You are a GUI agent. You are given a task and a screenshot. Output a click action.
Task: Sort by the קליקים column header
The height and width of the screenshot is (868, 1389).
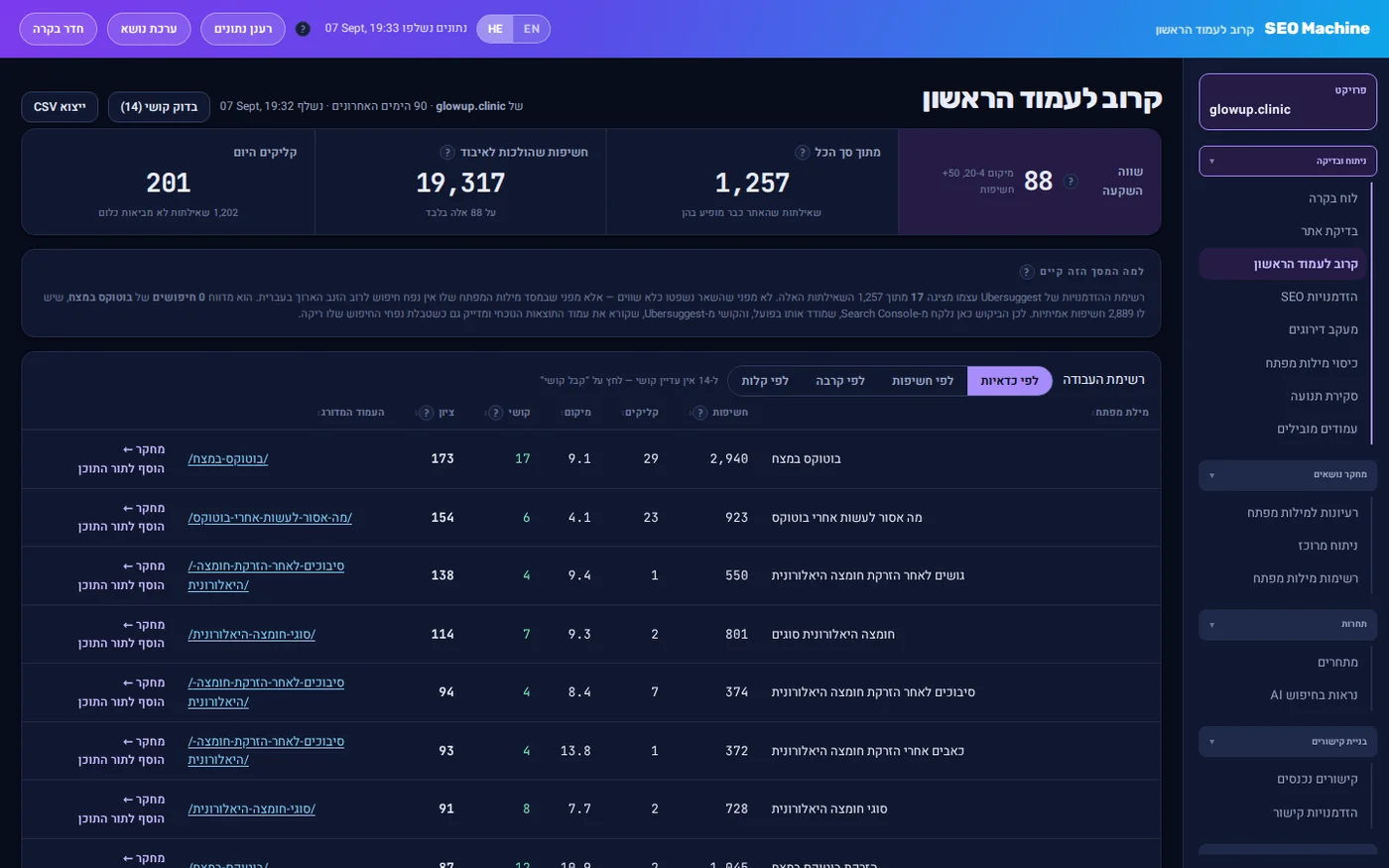point(641,413)
